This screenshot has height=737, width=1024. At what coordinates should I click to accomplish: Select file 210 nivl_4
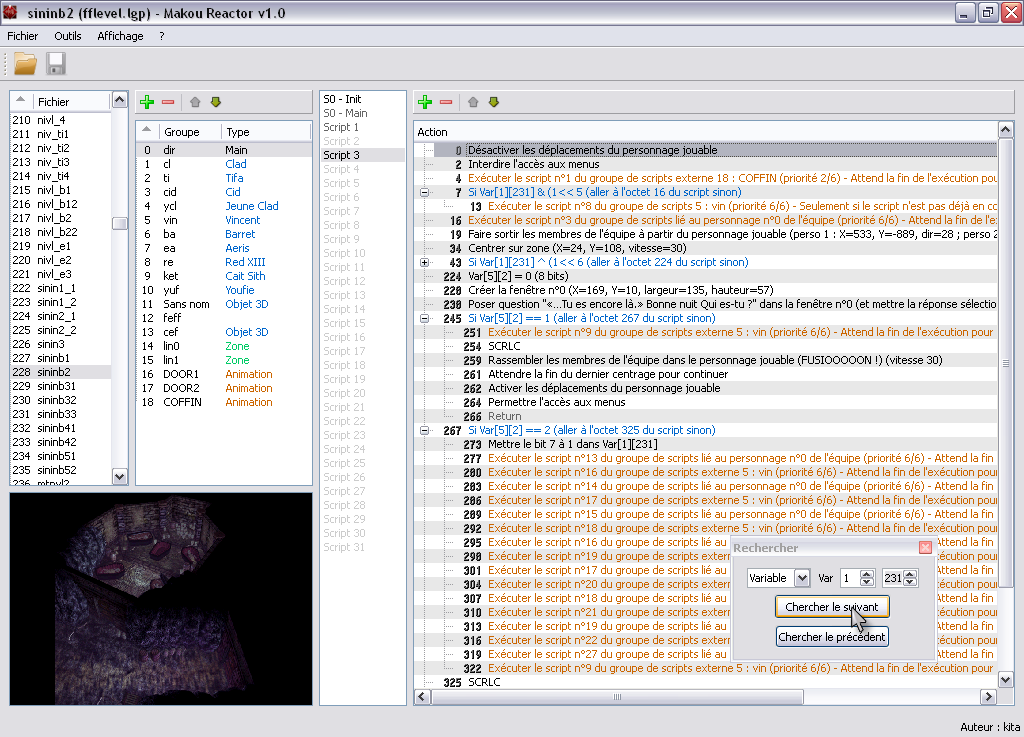pos(60,120)
